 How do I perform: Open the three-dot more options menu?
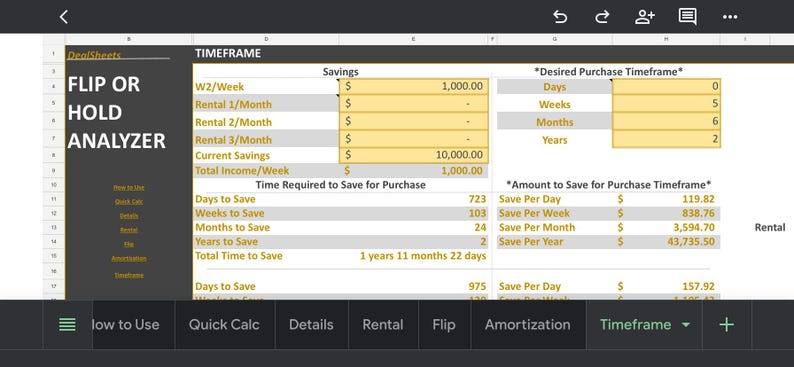click(x=730, y=17)
